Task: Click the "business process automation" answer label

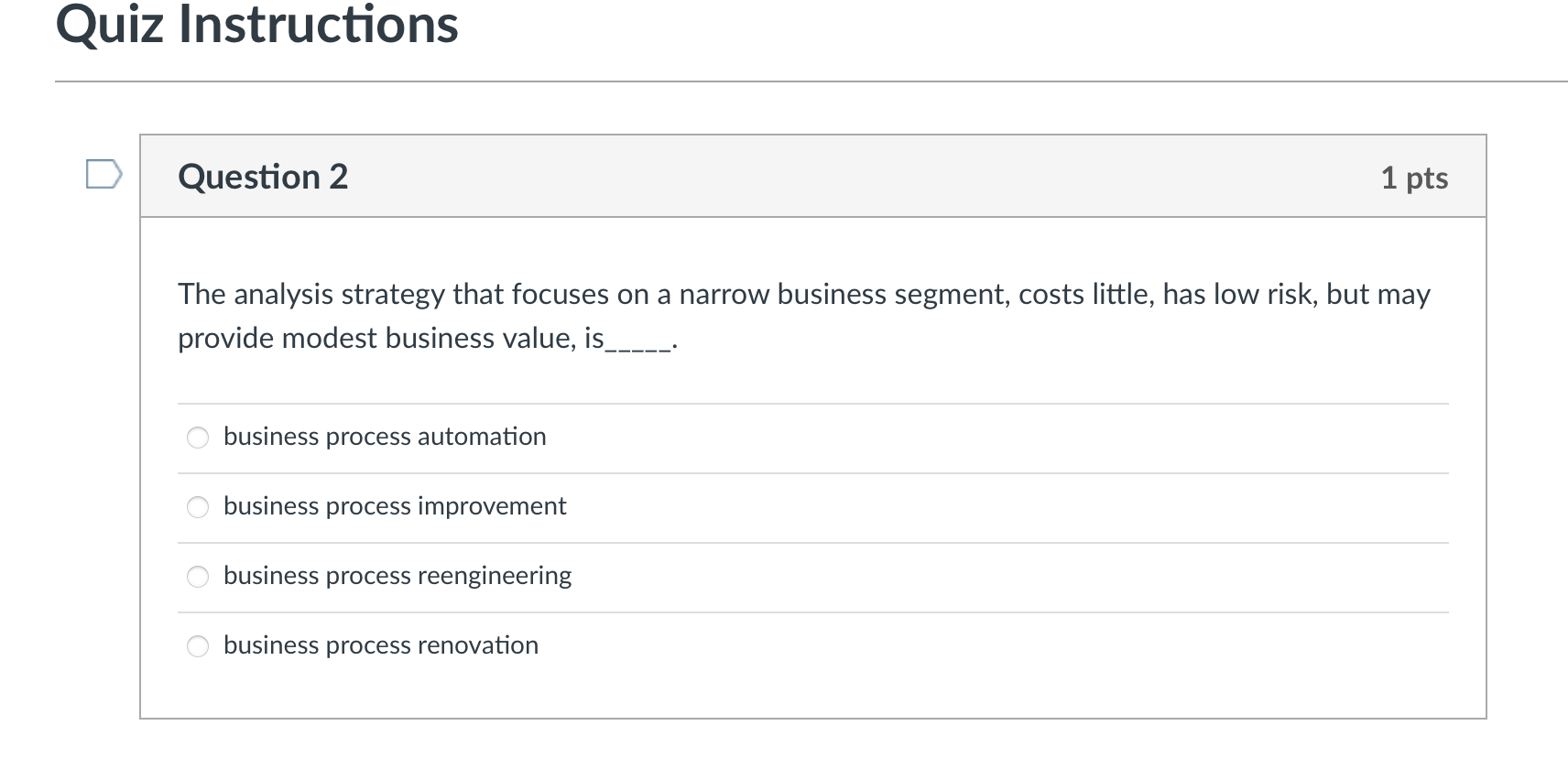Action: coord(385,437)
